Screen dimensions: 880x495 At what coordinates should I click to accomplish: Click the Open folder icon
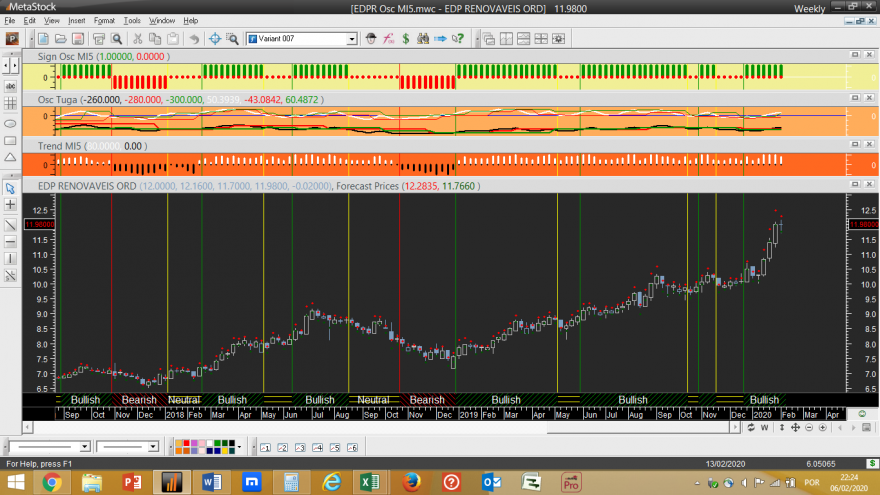pyautogui.click(x=61, y=39)
